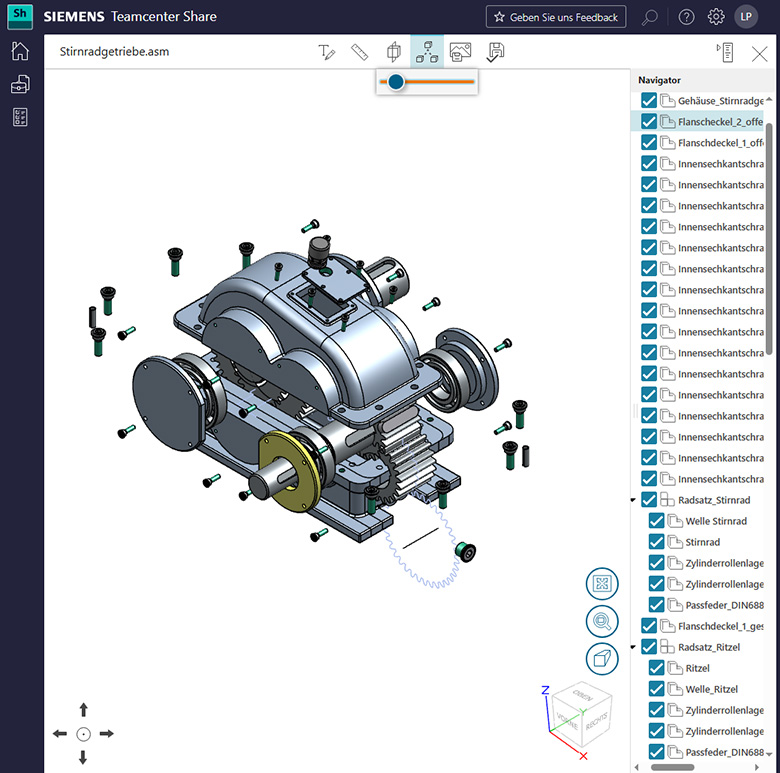The image size is (780, 773).
Task: Toggle Flanschdeckel_1_ges checkbox
Action: click(649, 626)
